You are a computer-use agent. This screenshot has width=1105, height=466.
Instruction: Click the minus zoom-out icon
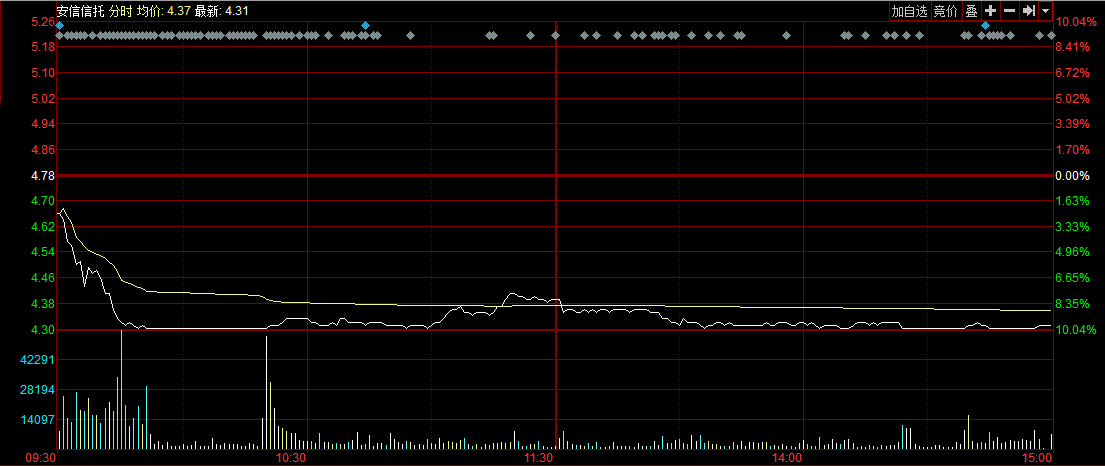point(1009,11)
